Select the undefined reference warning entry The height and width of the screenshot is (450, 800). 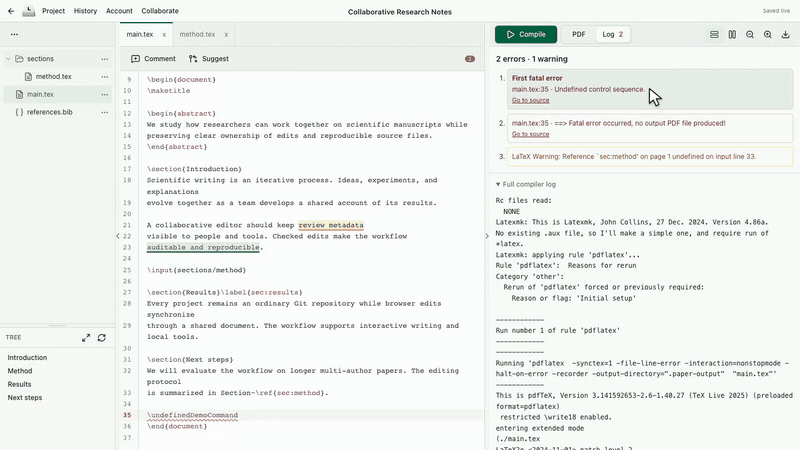tap(649, 157)
